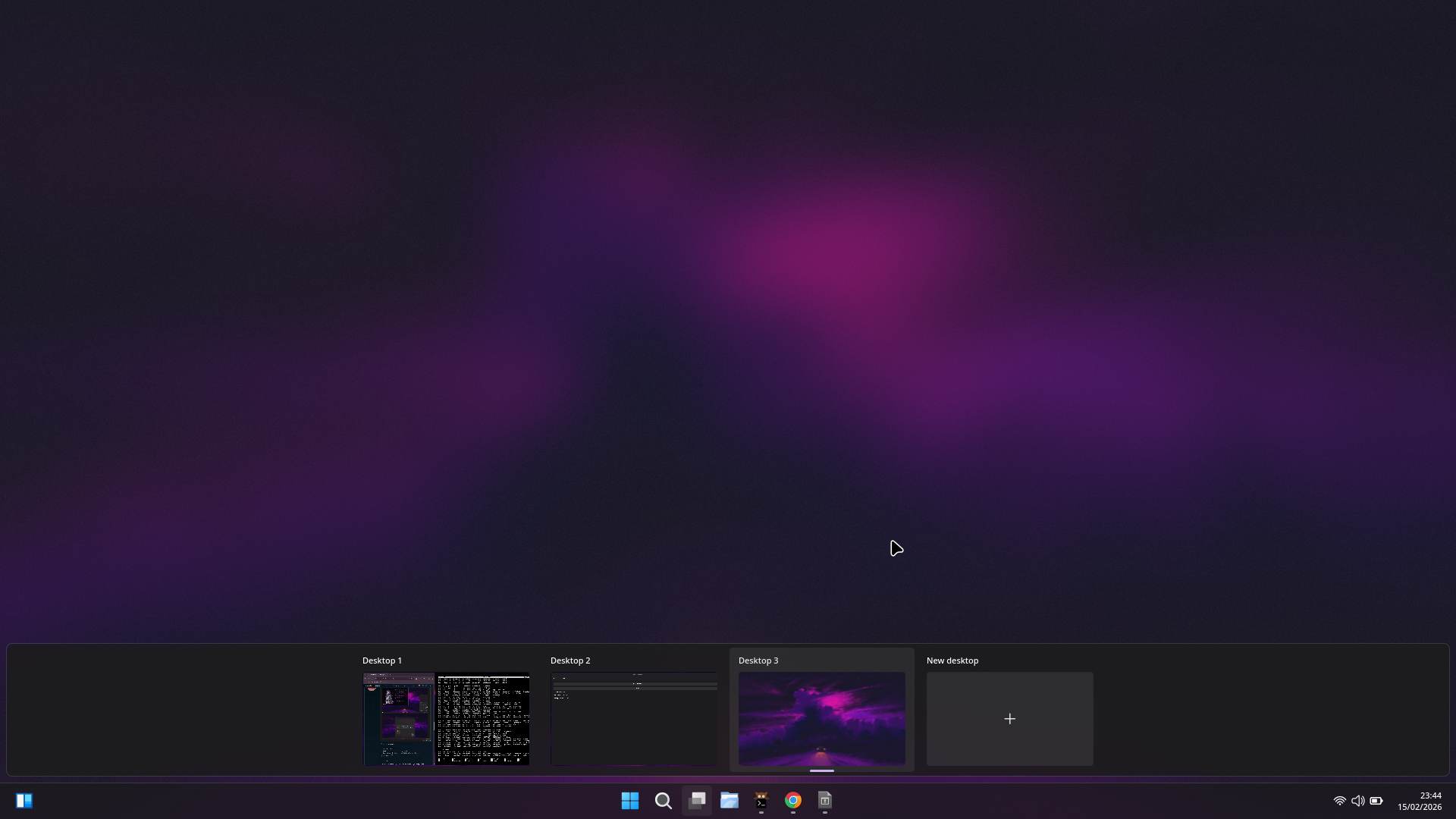Switch to Desktop 2 thumbnail
Image resolution: width=1456 pixels, height=819 pixels.
coord(634,718)
